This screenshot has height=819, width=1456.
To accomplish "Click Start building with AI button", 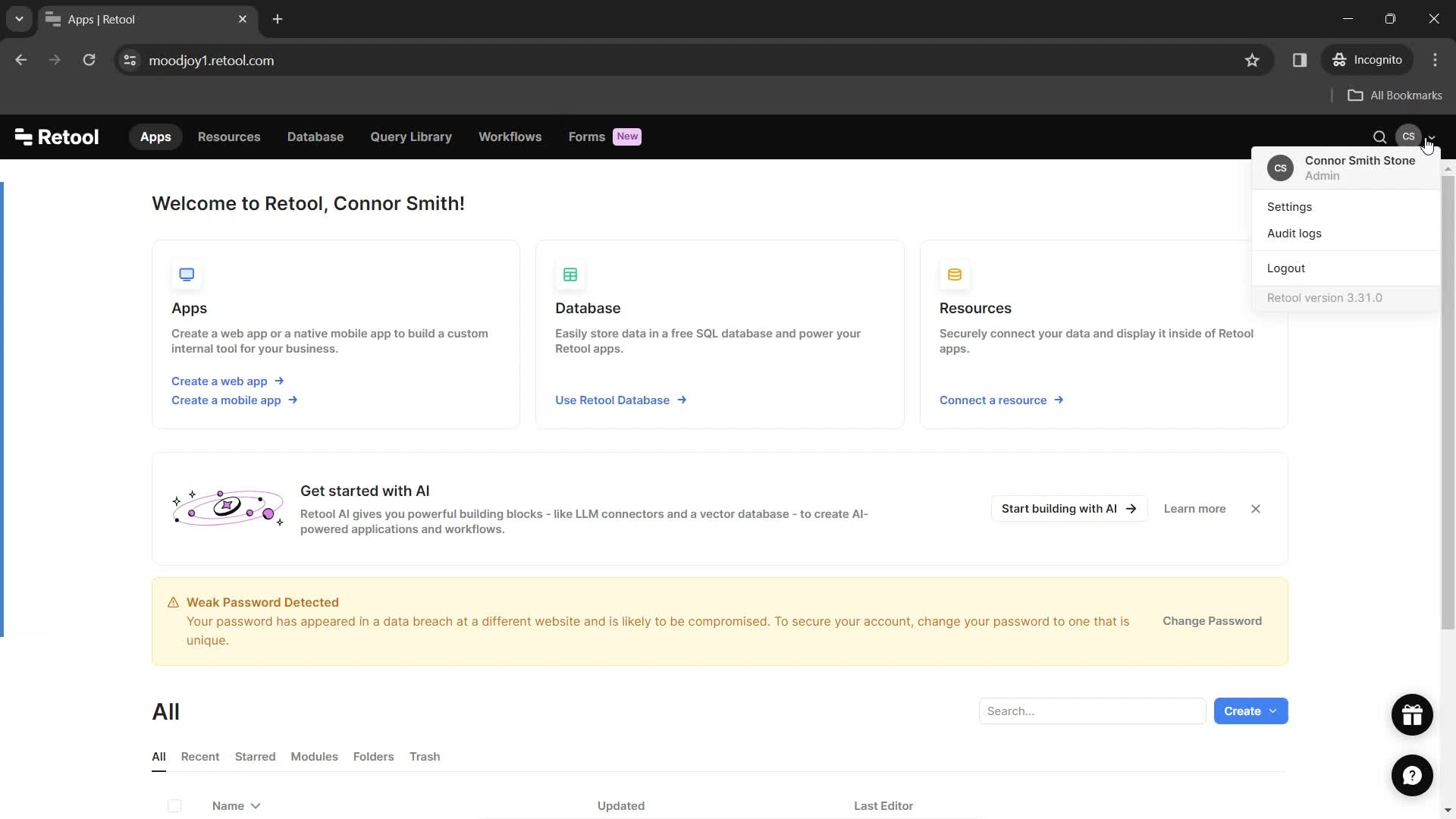I will coord(1068,508).
